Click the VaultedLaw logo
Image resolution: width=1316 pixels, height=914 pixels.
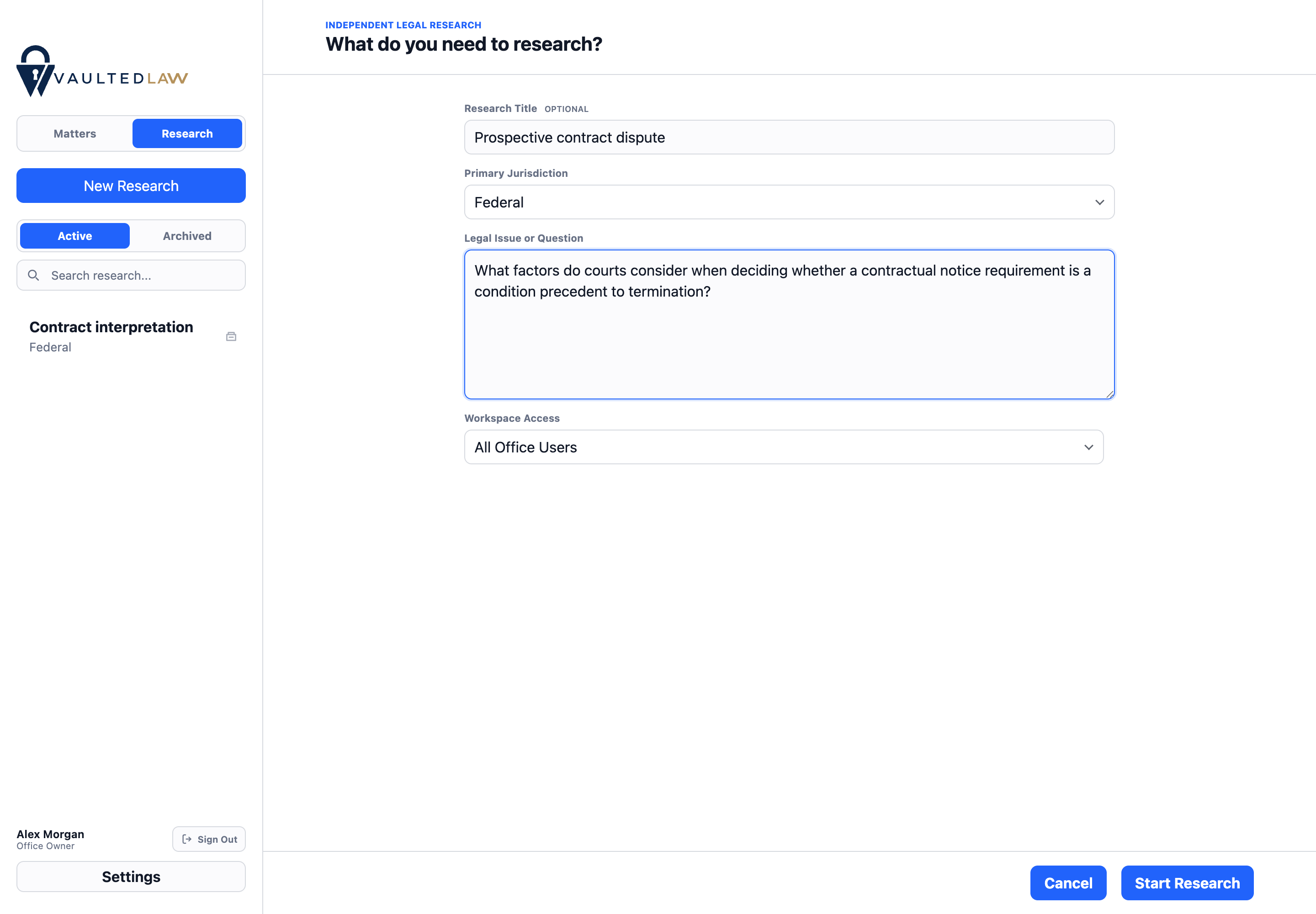pos(102,71)
